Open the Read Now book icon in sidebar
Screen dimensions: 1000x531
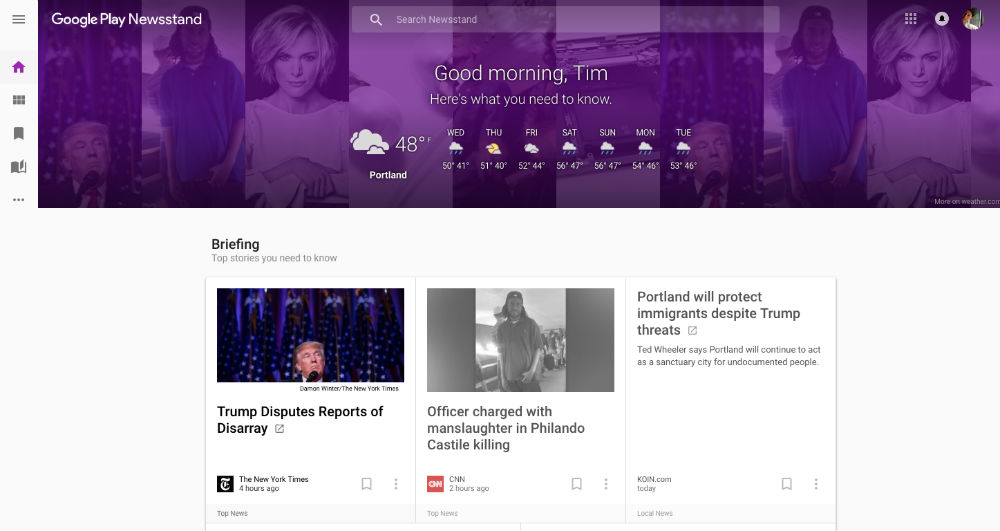[18, 167]
